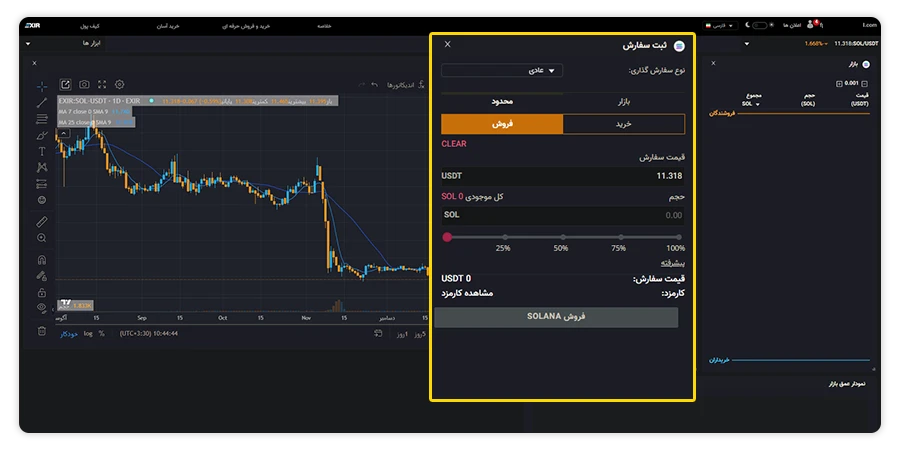Set the amount slider to 50%

tap(563, 237)
